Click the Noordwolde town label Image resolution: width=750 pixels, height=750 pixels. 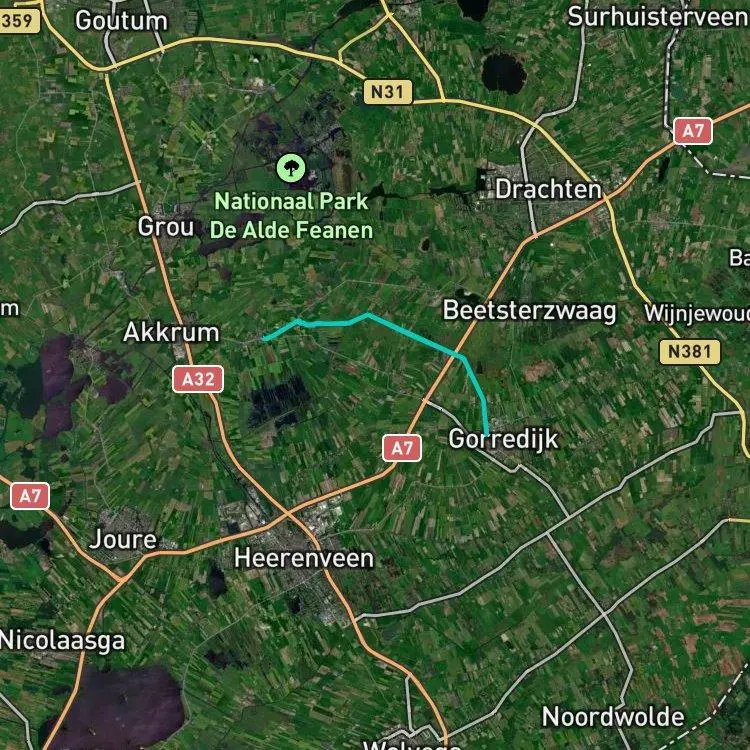pyautogui.click(x=613, y=717)
